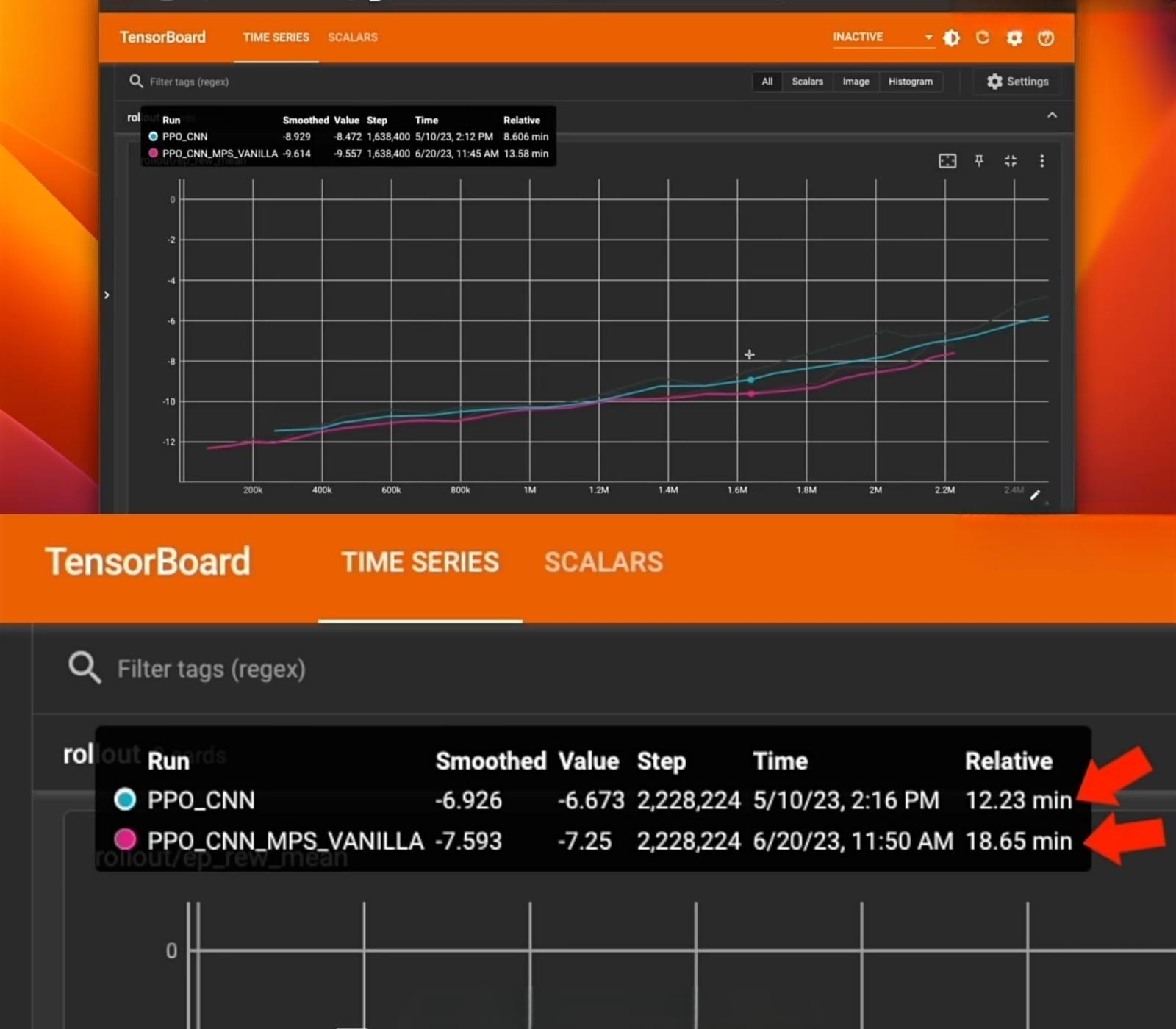The height and width of the screenshot is (1029, 1176).
Task: Click the cyan PPO_CNN dot in lower tooltip
Action: tap(125, 799)
